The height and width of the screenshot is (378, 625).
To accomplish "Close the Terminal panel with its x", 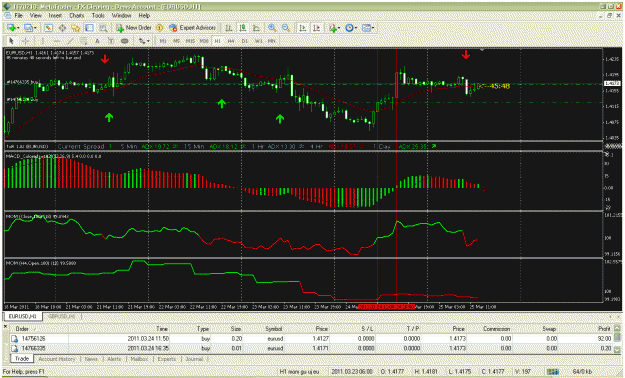I will point(6,327).
